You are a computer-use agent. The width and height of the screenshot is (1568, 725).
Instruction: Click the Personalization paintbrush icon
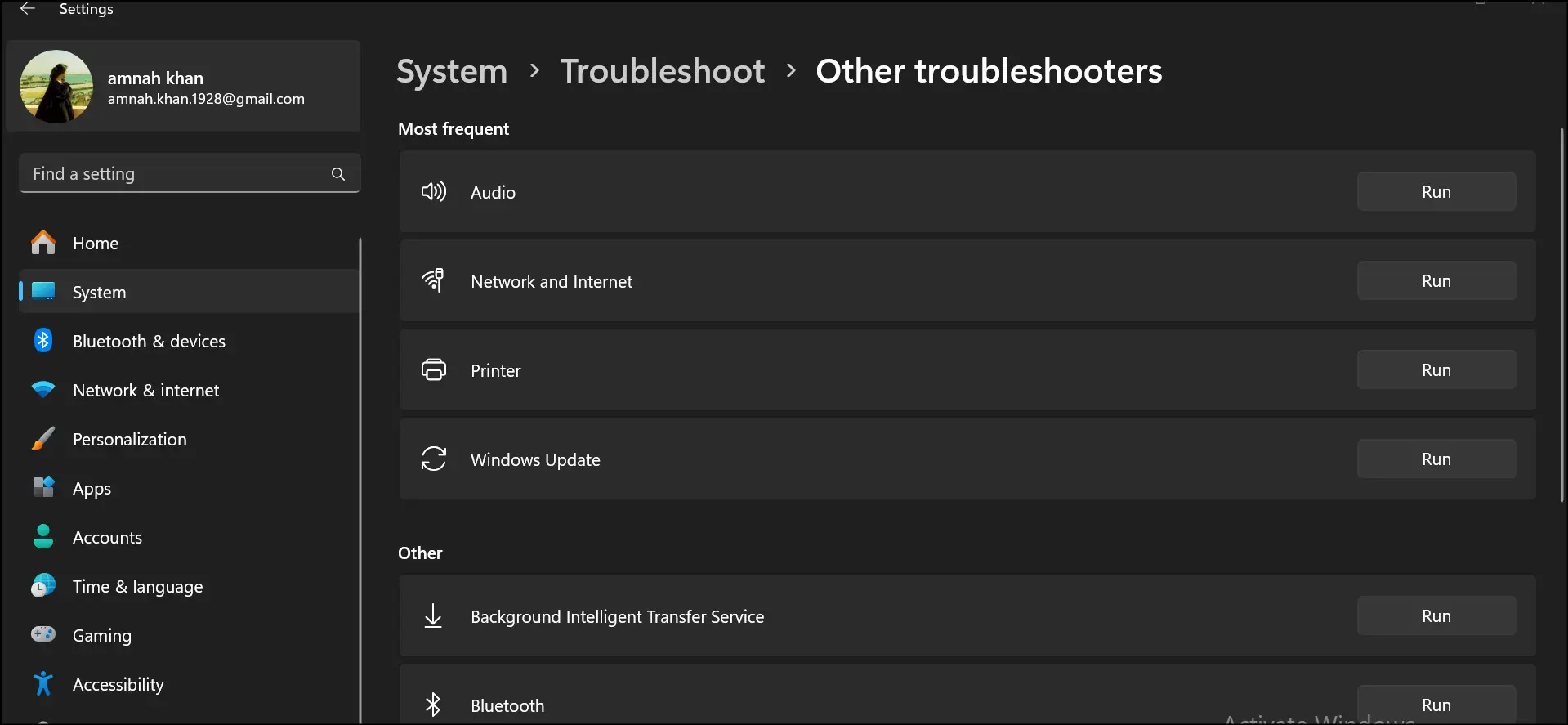[43, 439]
